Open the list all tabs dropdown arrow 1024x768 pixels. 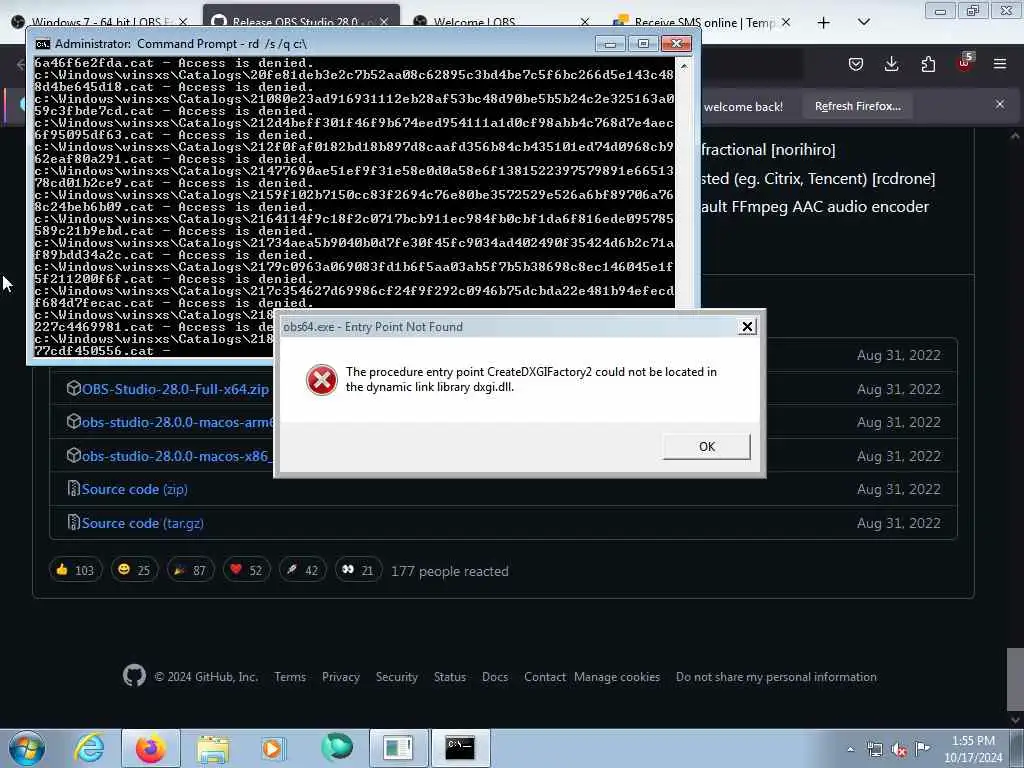click(x=863, y=22)
